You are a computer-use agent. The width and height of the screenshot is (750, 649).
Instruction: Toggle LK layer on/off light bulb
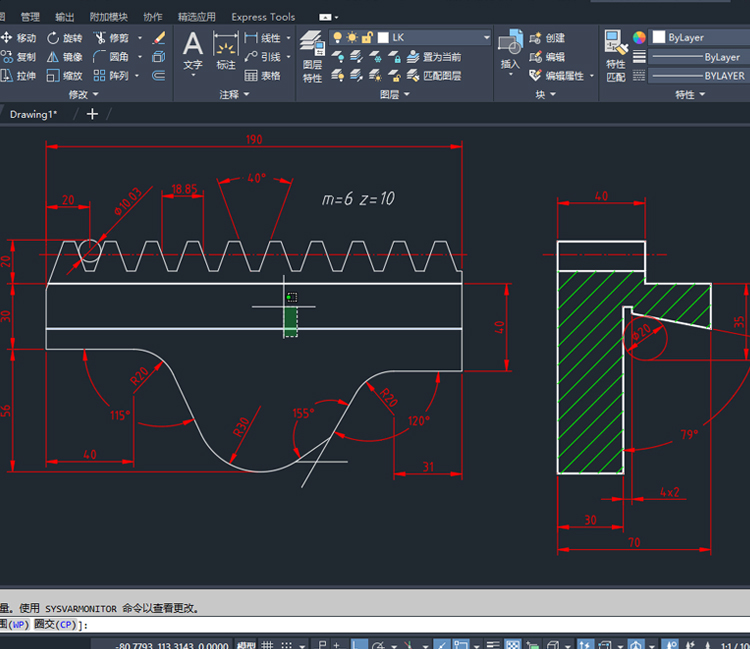point(338,37)
